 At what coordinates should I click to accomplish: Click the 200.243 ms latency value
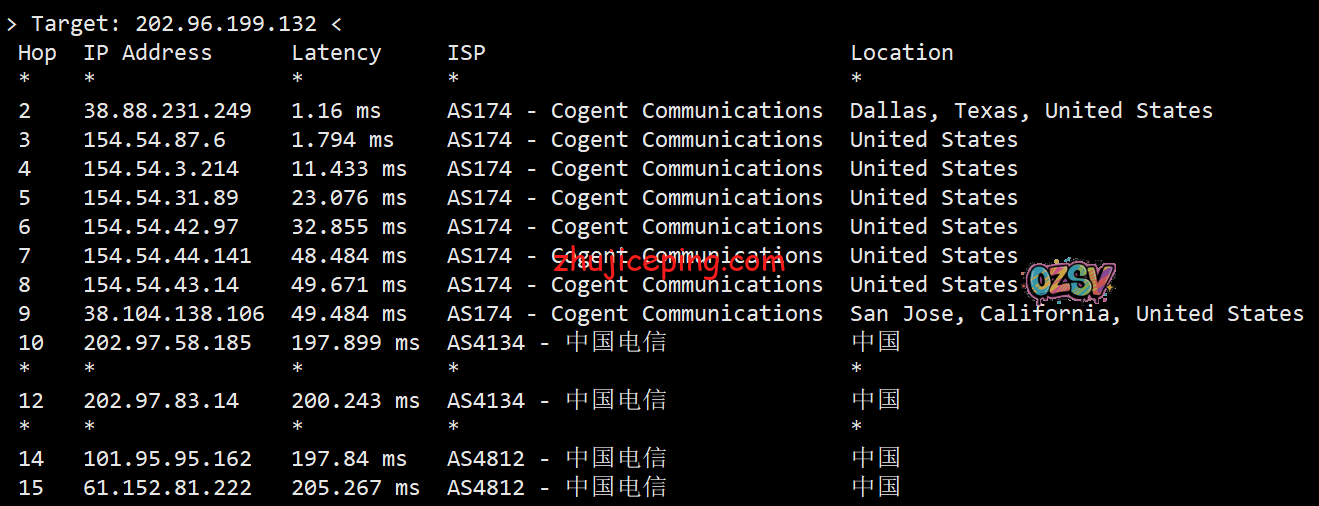coord(355,401)
